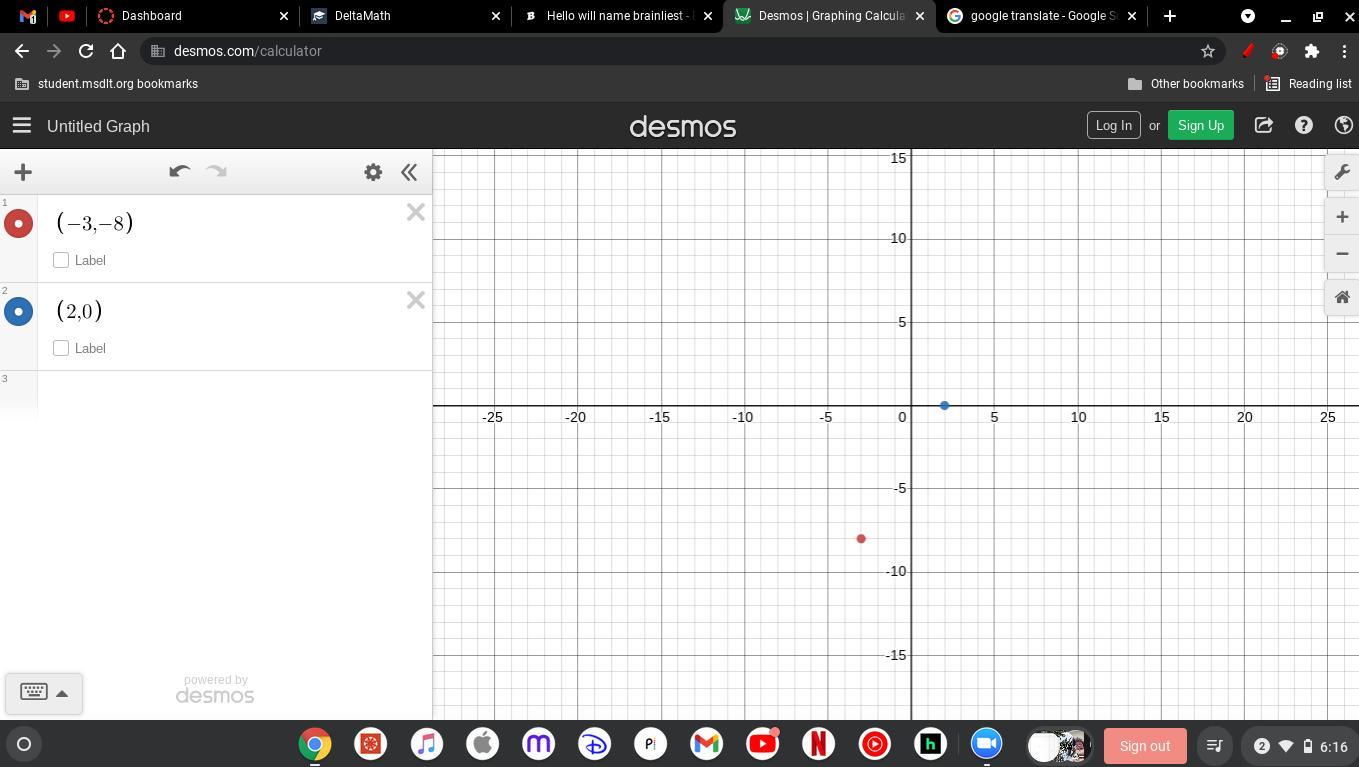
Task: Open the pinned YouTube tab
Action: click(x=67, y=16)
